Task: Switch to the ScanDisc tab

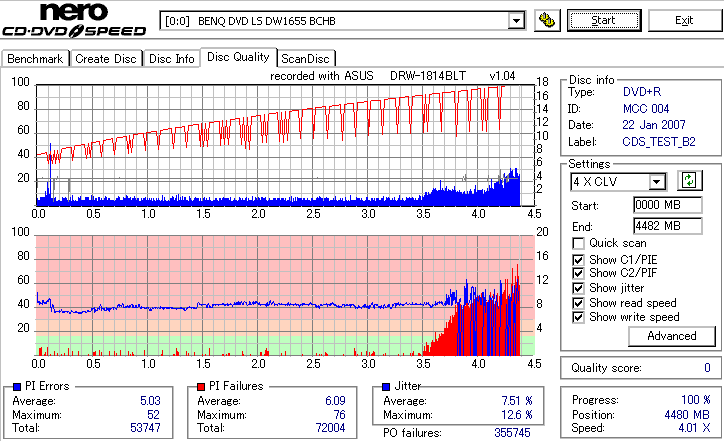Action: pyautogui.click(x=305, y=59)
